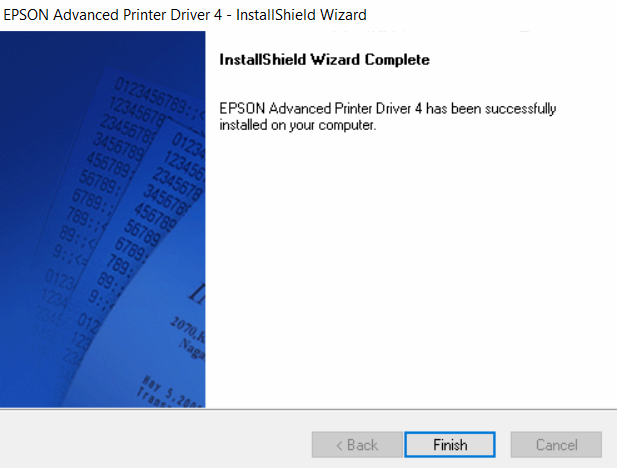
Task: Click the '<' arrow on Back button
Action: point(340,444)
